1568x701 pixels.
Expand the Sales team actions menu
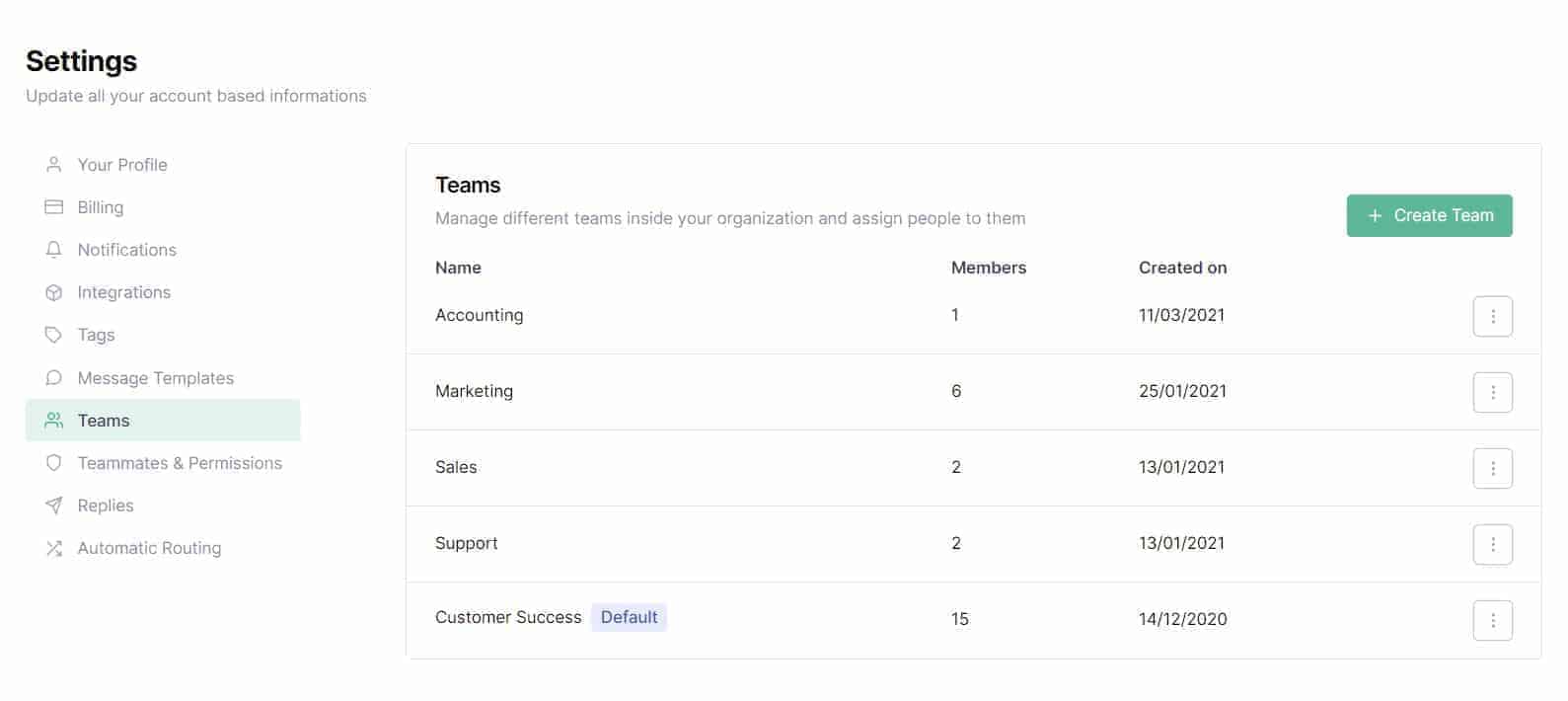[1492, 469]
